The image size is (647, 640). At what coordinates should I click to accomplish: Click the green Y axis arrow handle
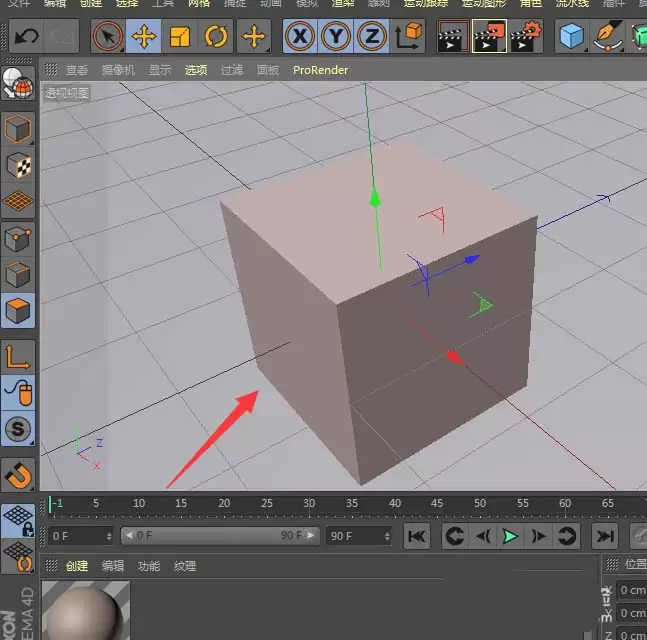coord(375,198)
